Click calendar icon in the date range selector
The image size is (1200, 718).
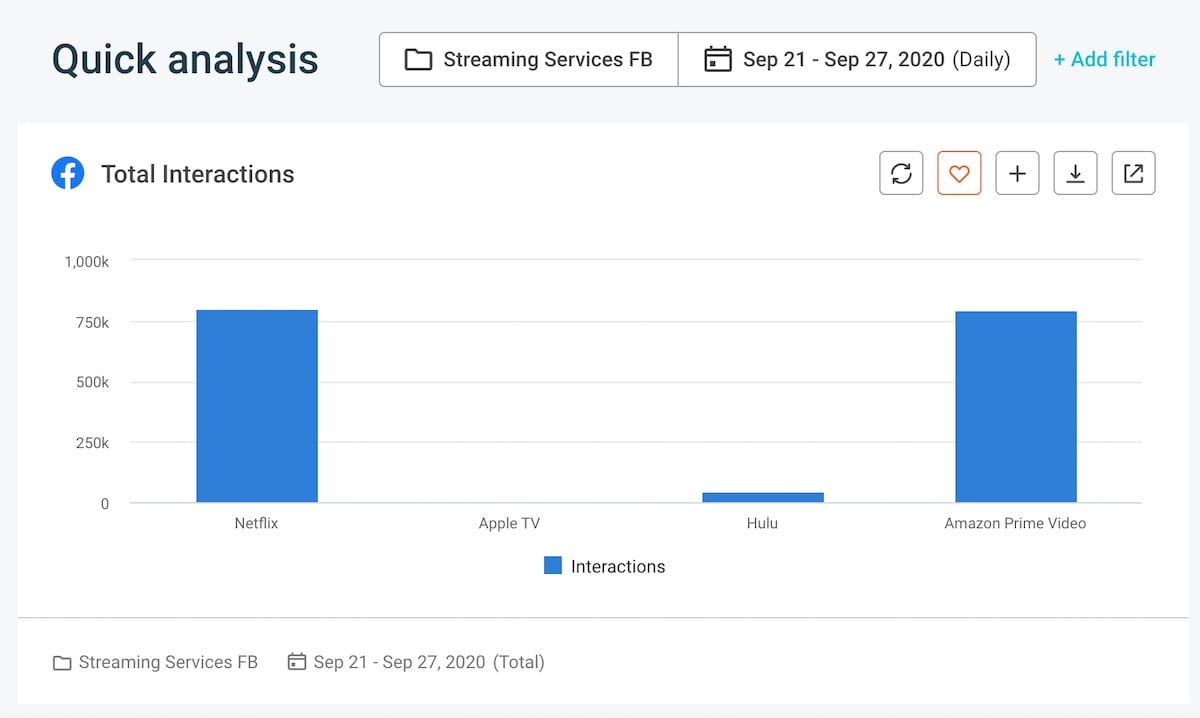coord(717,60)
